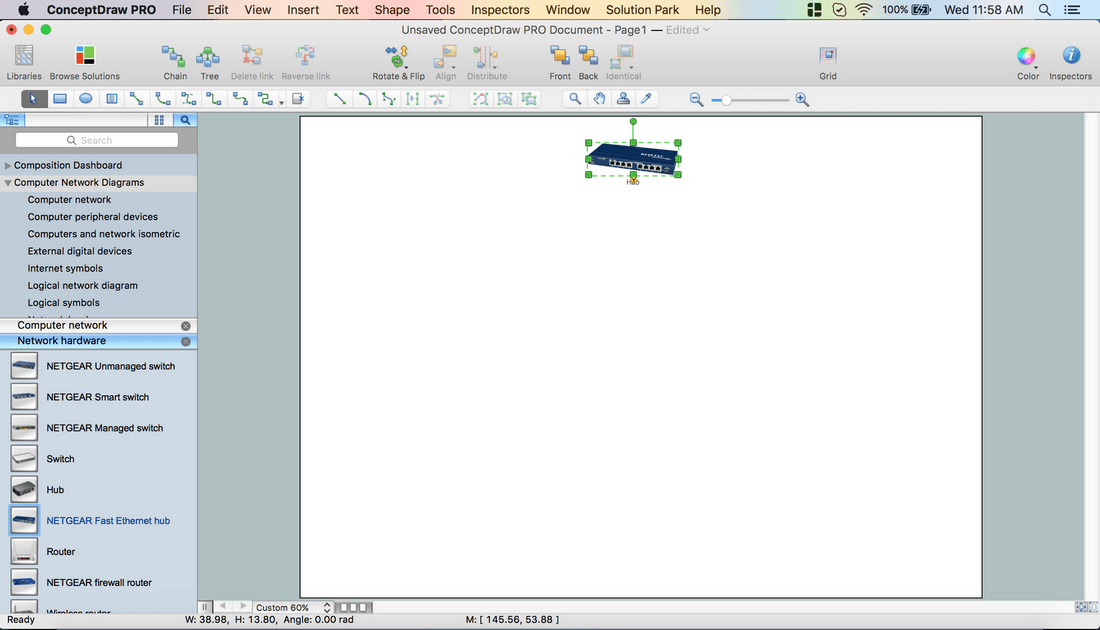Screen dimensions: 1100x630
Task: Switch library panel to grid view
Action: pyautogui.click(x=159, y=120)
